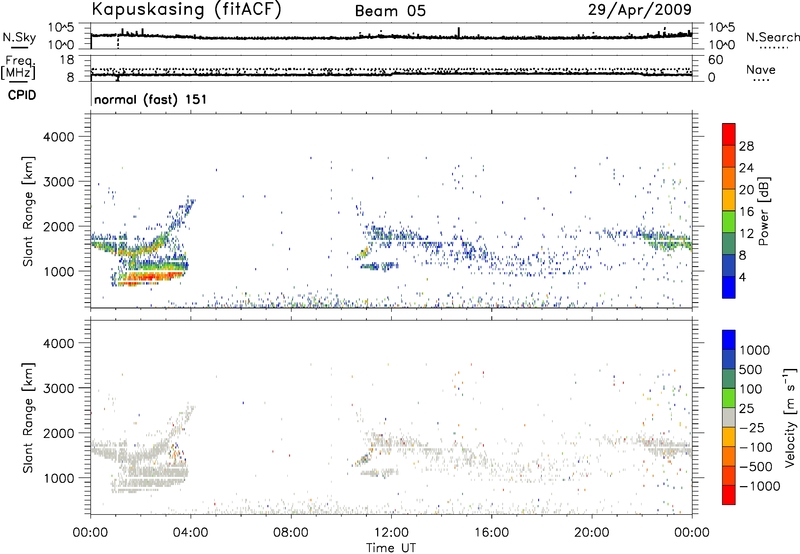Click the 'Power [dB]' colorbar title
The image size is (800, 554).
(x=763, y=211)
